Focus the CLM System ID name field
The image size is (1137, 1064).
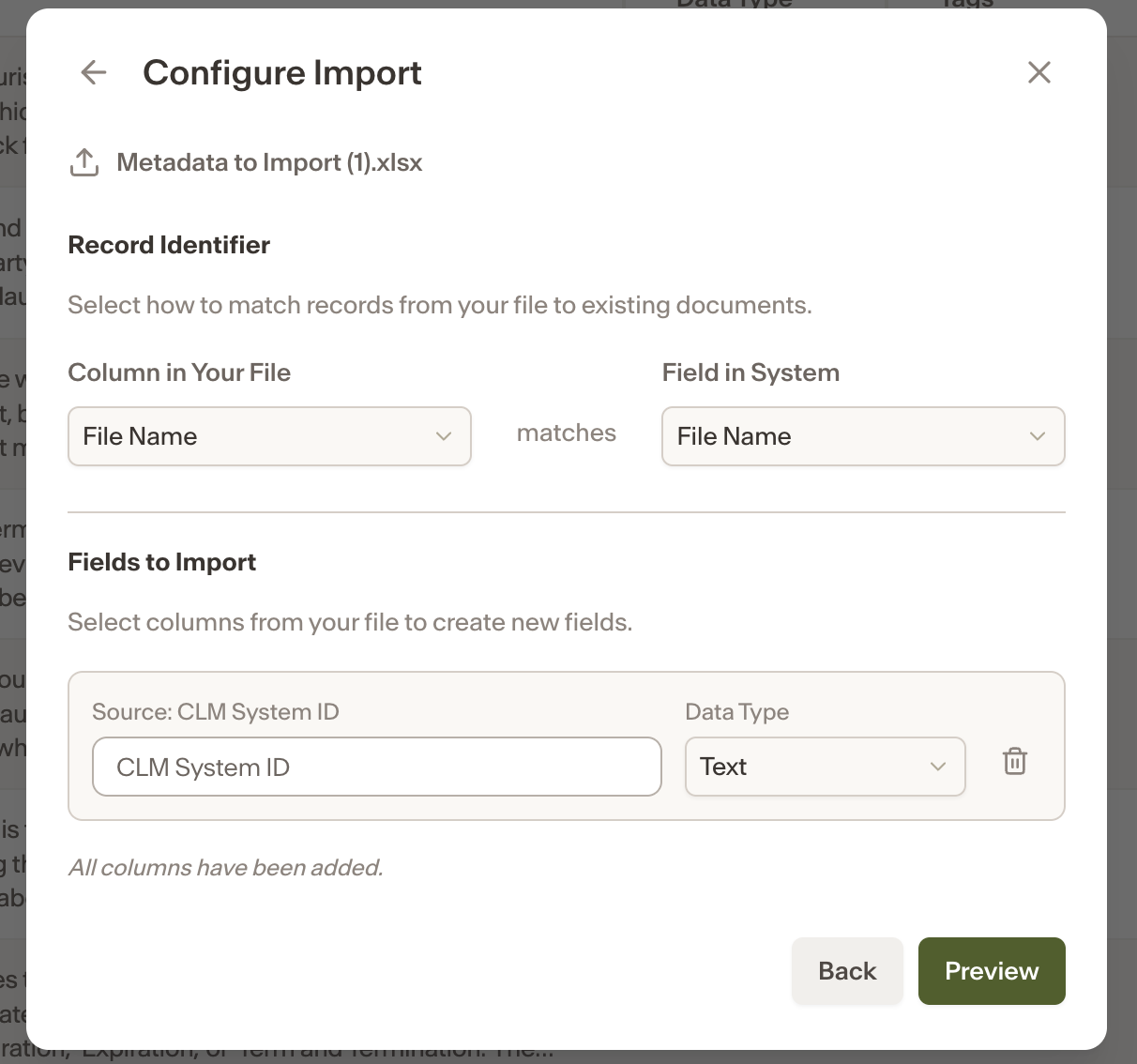(x=377, y=767)
